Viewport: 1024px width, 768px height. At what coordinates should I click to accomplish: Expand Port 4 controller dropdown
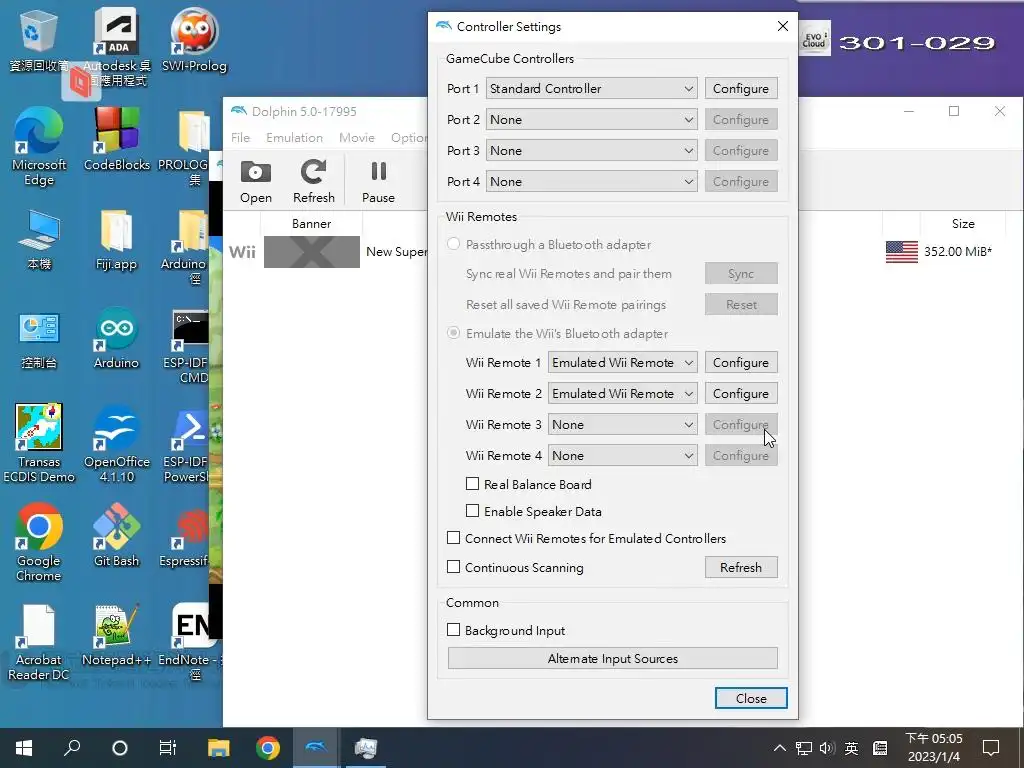tap(591, 182)
